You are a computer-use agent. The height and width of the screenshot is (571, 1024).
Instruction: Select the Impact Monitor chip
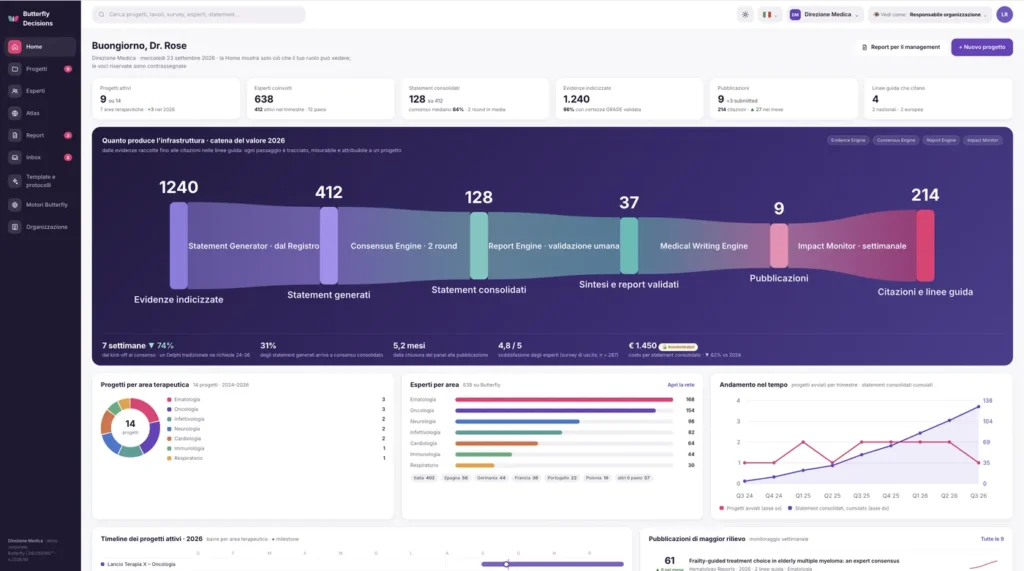click(982, 140)
